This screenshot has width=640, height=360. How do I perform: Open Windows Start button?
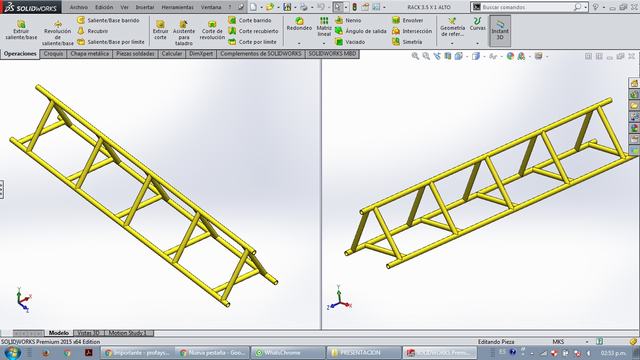12,352
